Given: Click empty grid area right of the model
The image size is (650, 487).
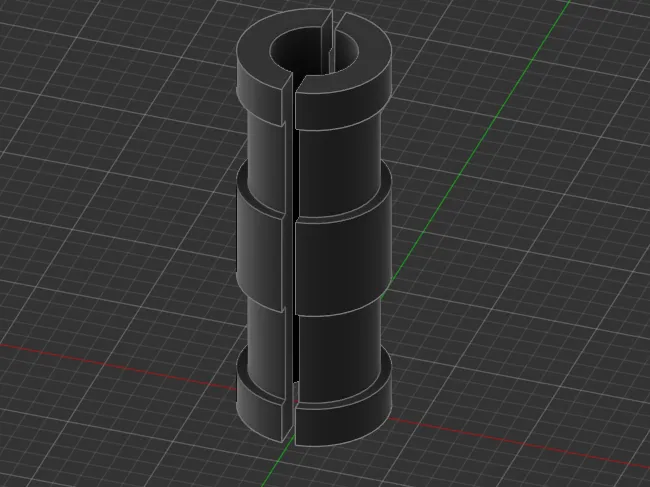Looking at the screenshot, I should (x=539, y=290).
